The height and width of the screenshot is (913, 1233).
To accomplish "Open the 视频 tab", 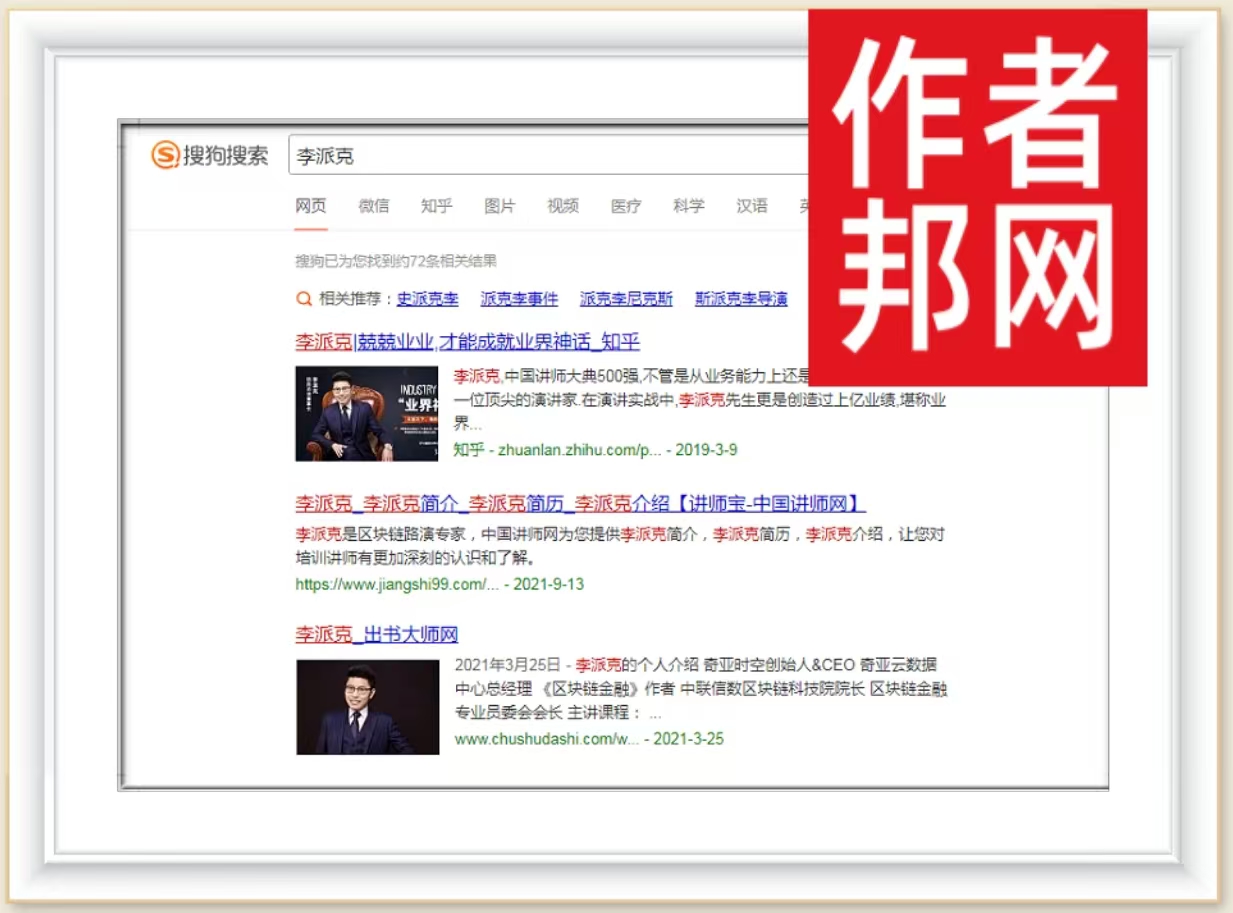I will click(562, 206).
